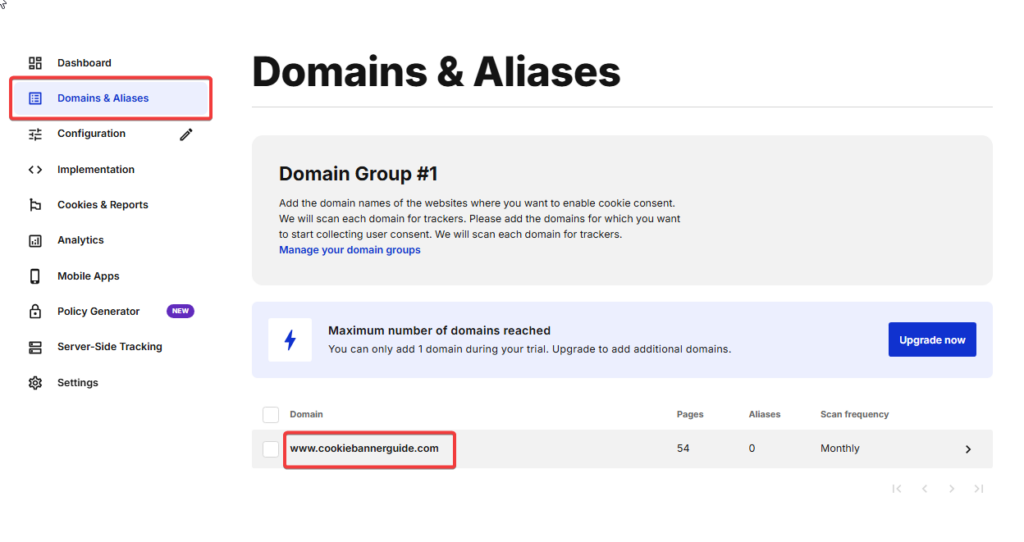The width and height of the screenshot is (1024, 542).
Task: Click the Aliases column header
Action: tap(764, 414)
